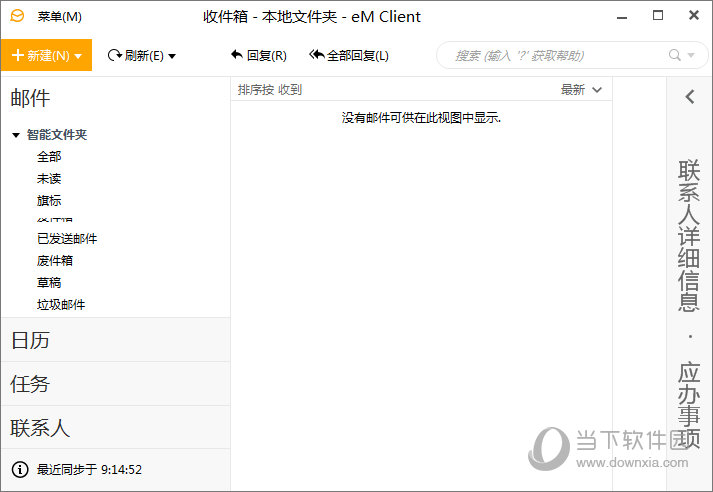Select the 废件箱 folder
The height and width of the screenshot is (492, 713).
pos(55,261)
